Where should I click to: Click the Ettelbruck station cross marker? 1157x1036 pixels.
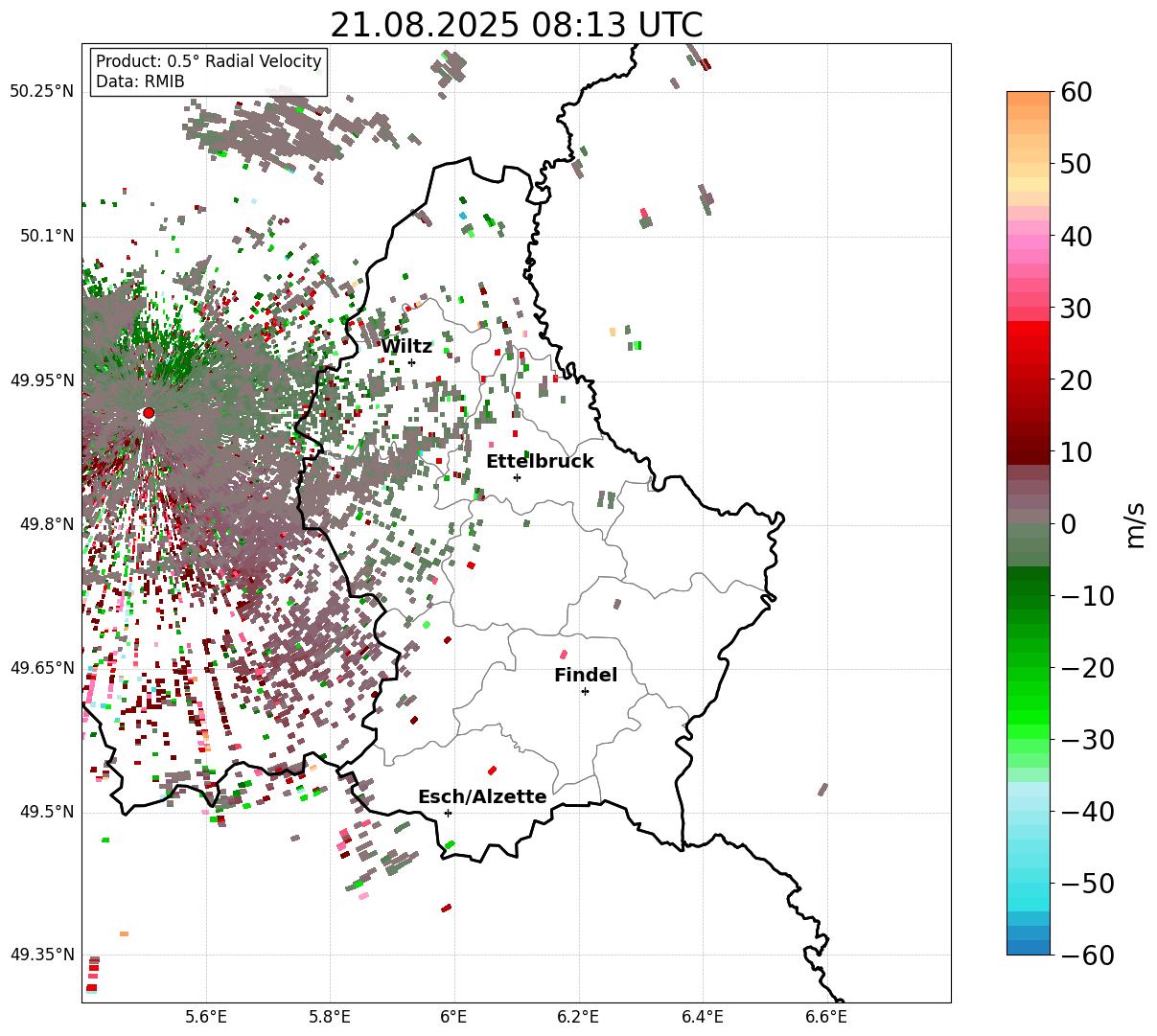coord(517,477)
